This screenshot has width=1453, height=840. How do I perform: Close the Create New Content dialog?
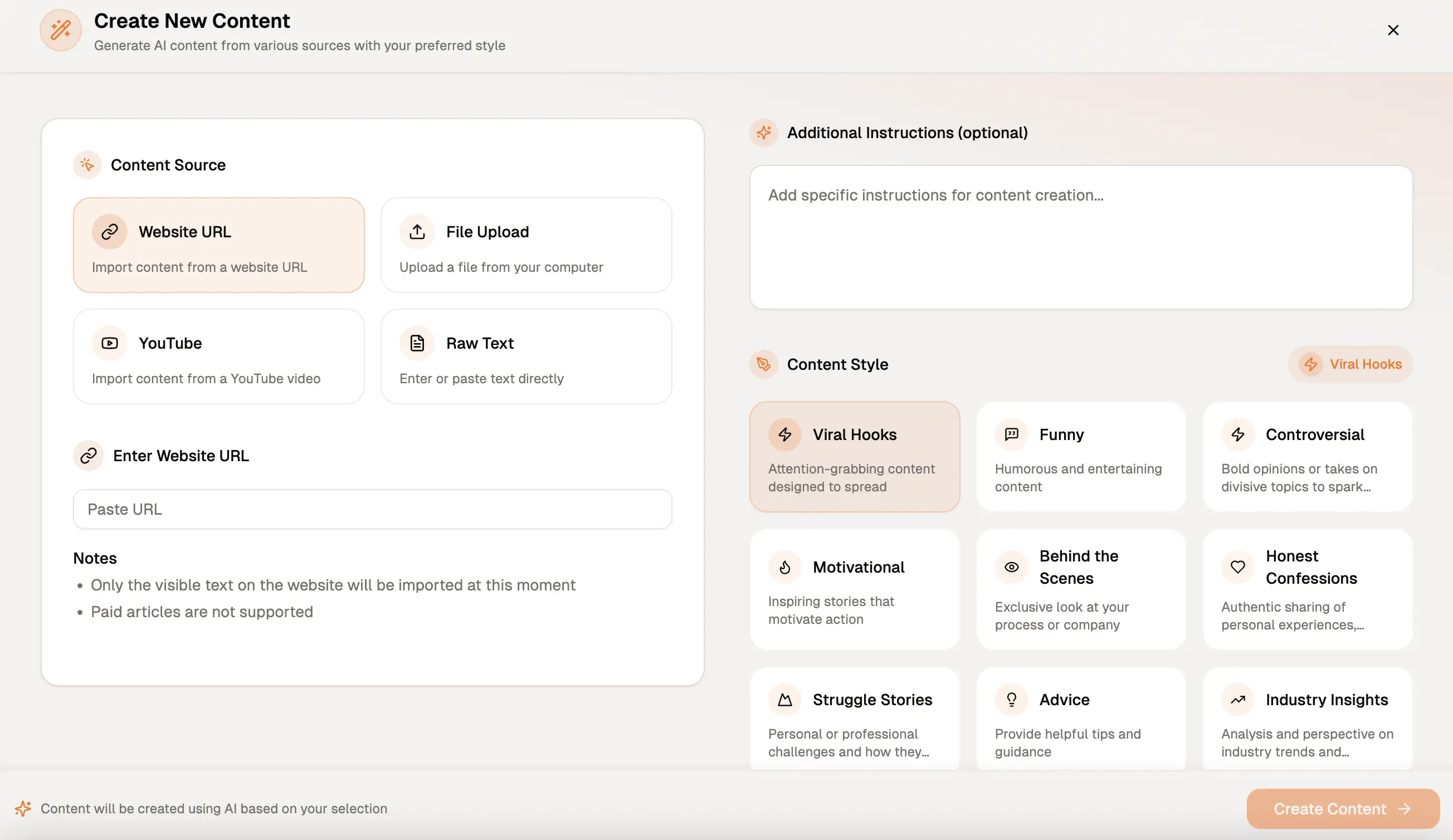1393,30
